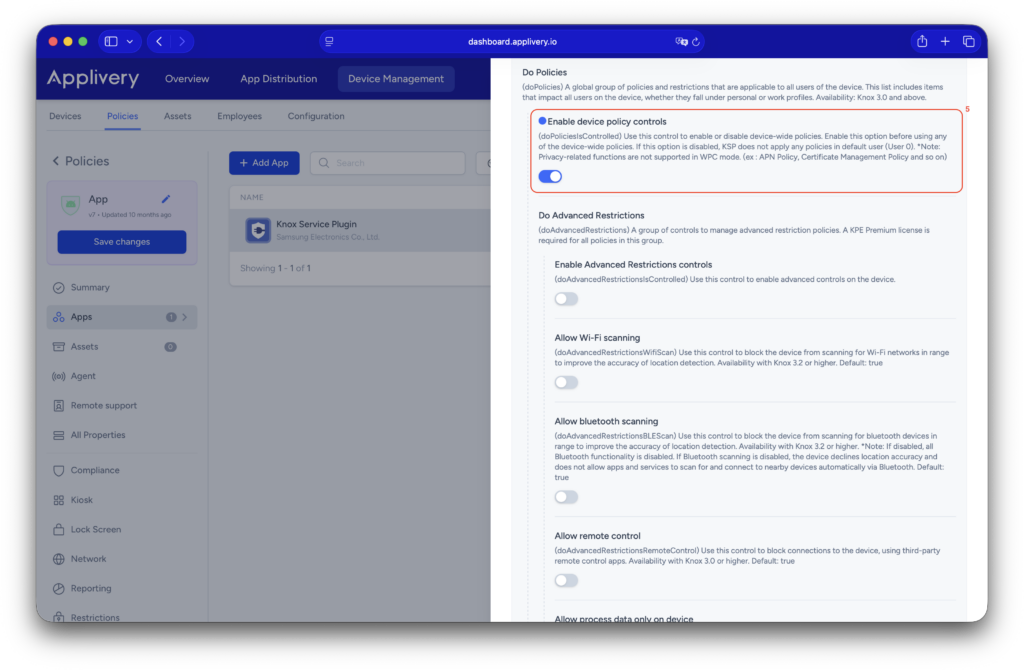Image resolution: width=1024 pixels, height=670 pixels.
Task: Switch to the App Distribution menu
Action: point(278,79)
